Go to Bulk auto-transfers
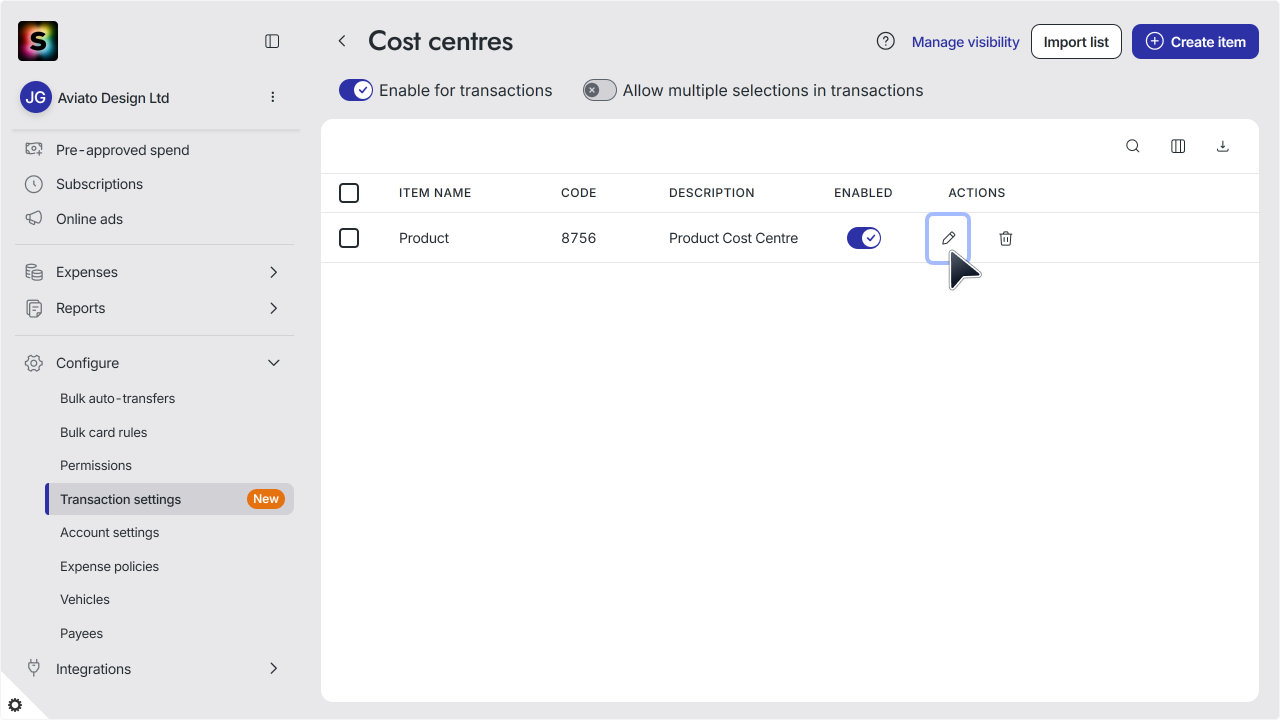 (x=117, y=398)
